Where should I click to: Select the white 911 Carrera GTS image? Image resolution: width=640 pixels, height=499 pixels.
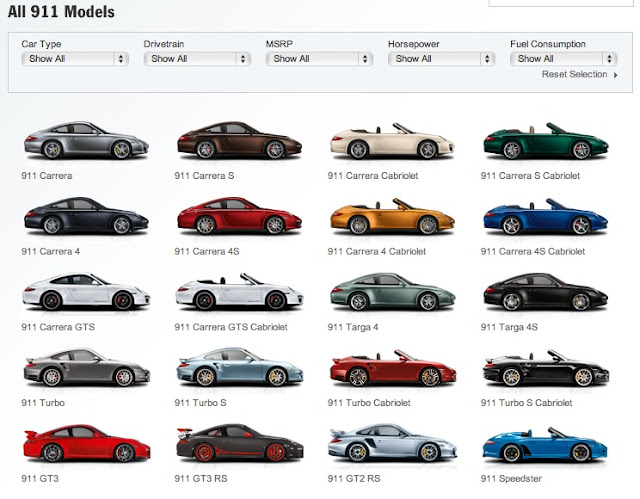(86, 292)
